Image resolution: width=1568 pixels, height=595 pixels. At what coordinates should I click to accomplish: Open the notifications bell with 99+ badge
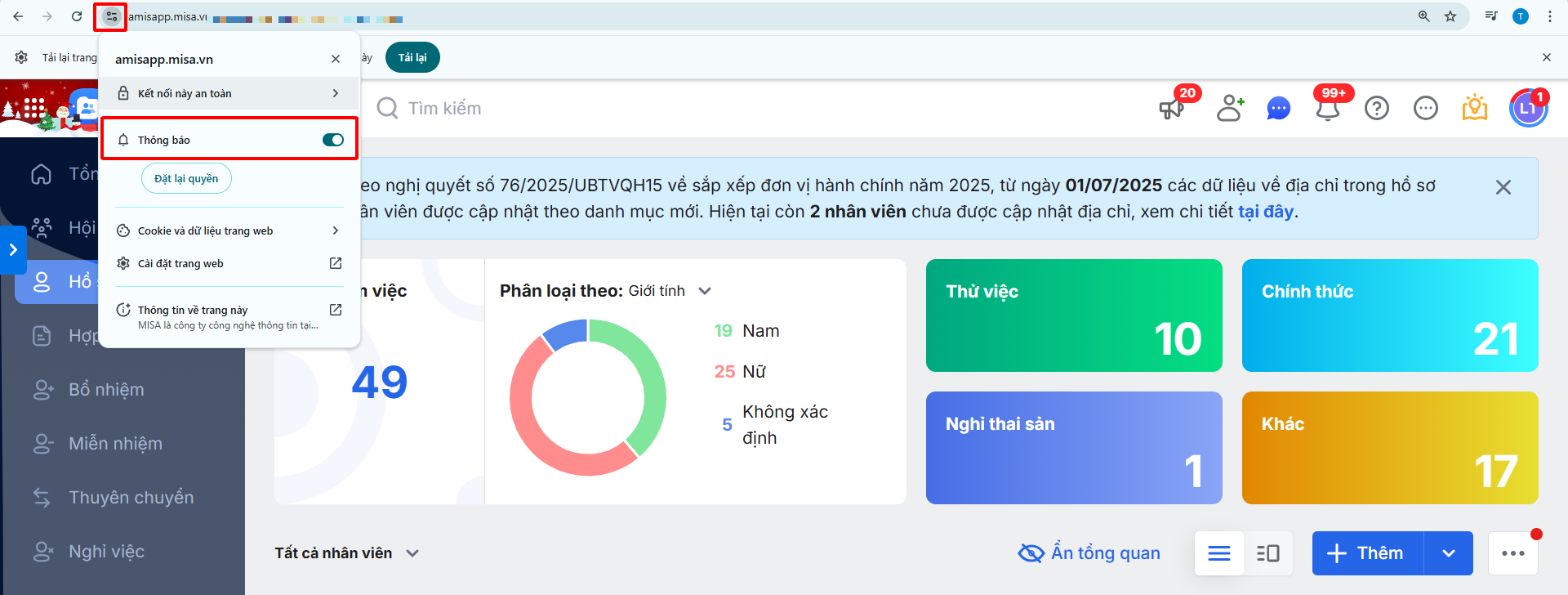(x=1328, y=109)
